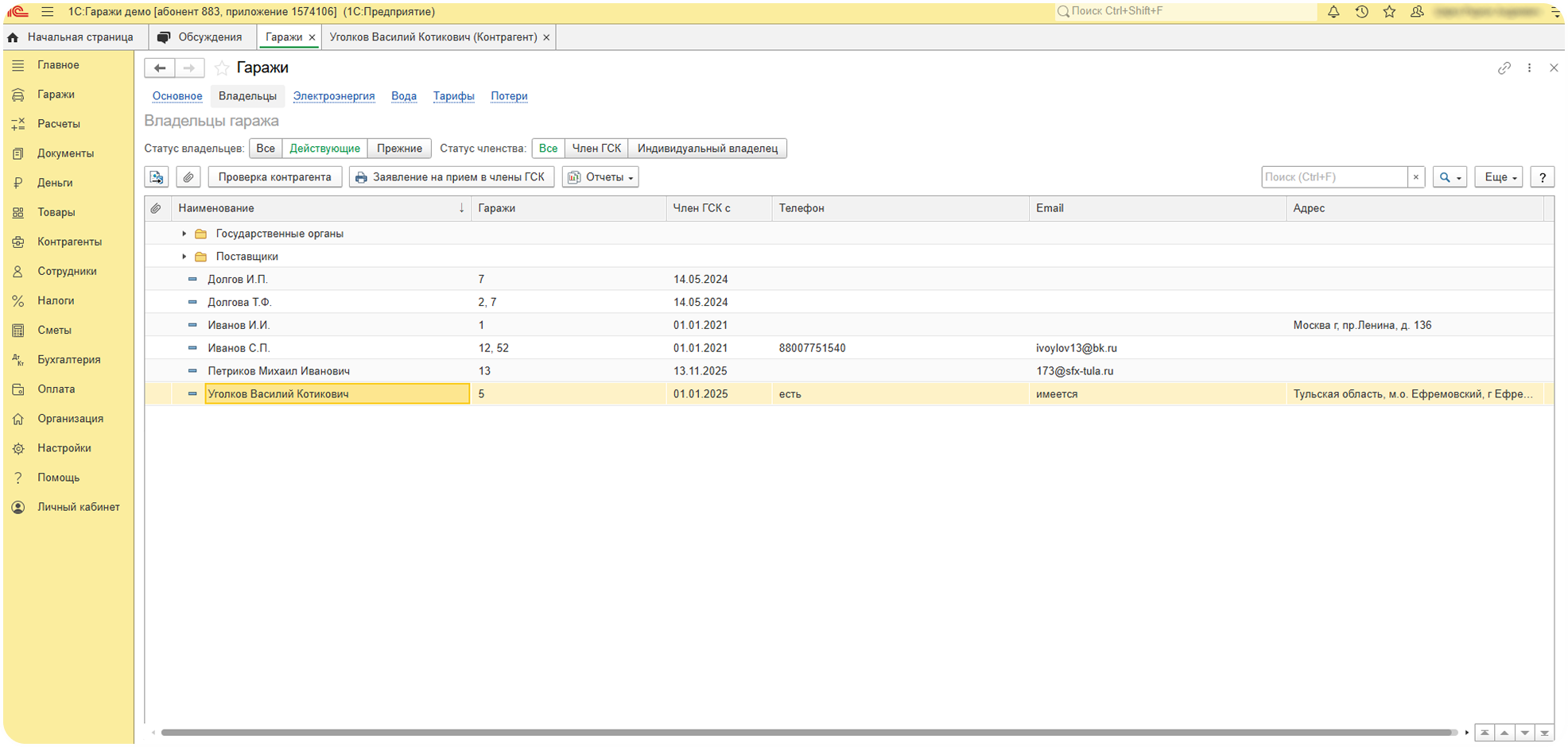1568x747 pixels.
Task: Open the main hamburger menu icon
Action: [x=48, y=12]
